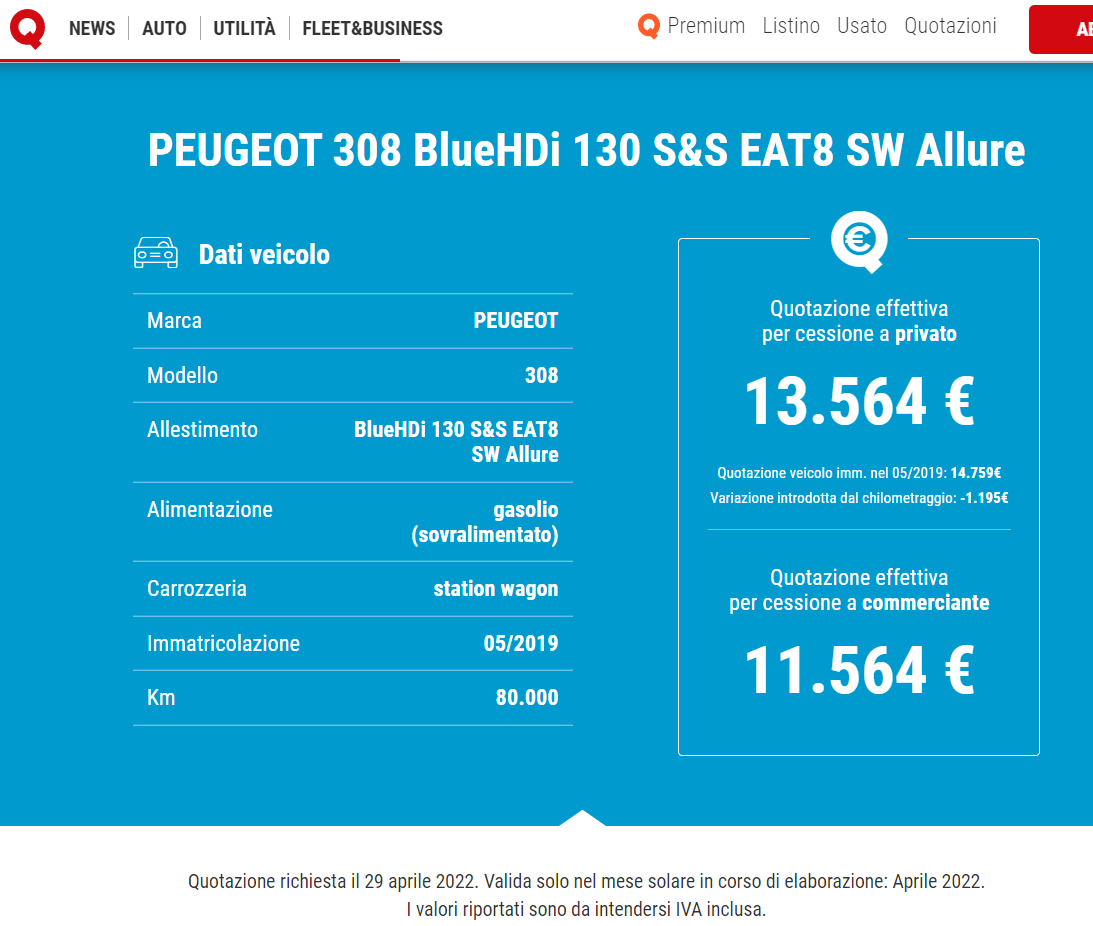Click the PEUGEOT 308 BlueHDi page title

[586, 151]
